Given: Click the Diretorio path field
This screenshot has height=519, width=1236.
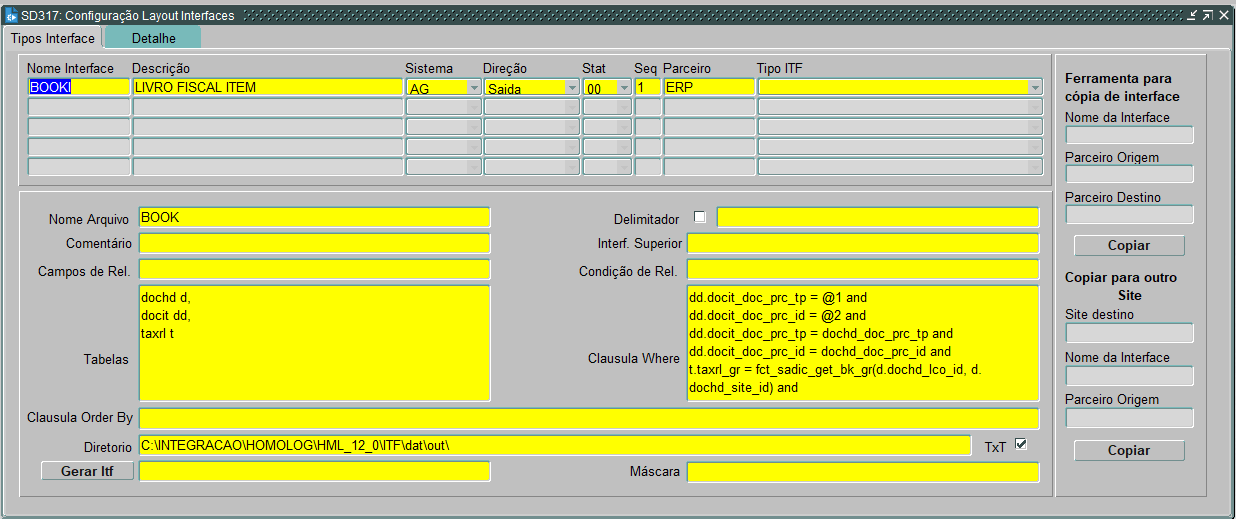Looking at the screenshot, I should click(x=555, y=445).
